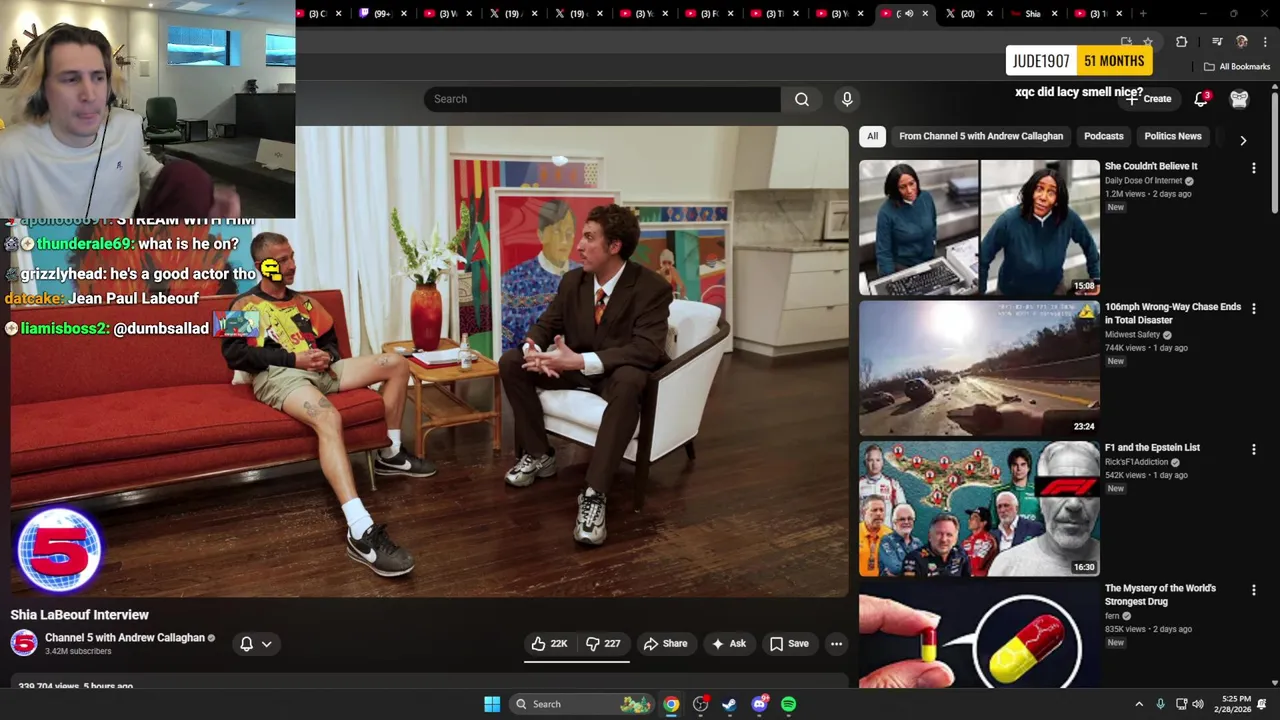Screen dimensions: 1280x720
Task: Open YouTube notifications bell
Action: (x=1201, y=99)
